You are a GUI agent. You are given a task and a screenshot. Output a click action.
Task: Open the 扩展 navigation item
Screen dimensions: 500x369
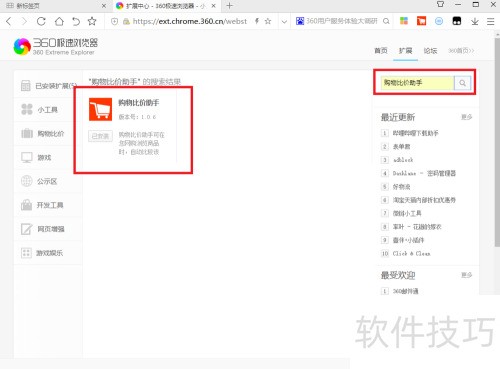[405, 51]
